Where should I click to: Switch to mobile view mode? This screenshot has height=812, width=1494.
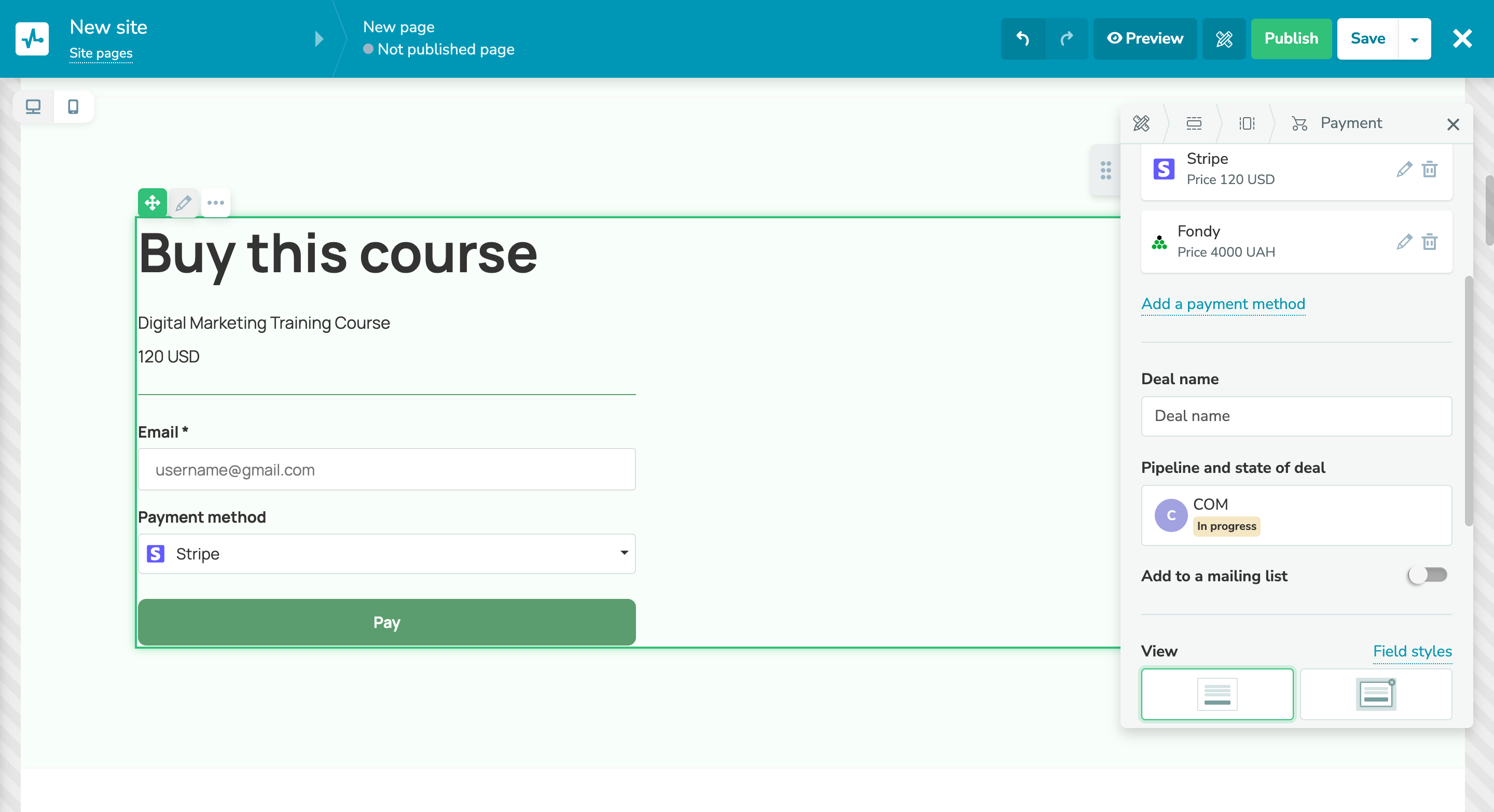pyautogui.click(x=73, y=106)
